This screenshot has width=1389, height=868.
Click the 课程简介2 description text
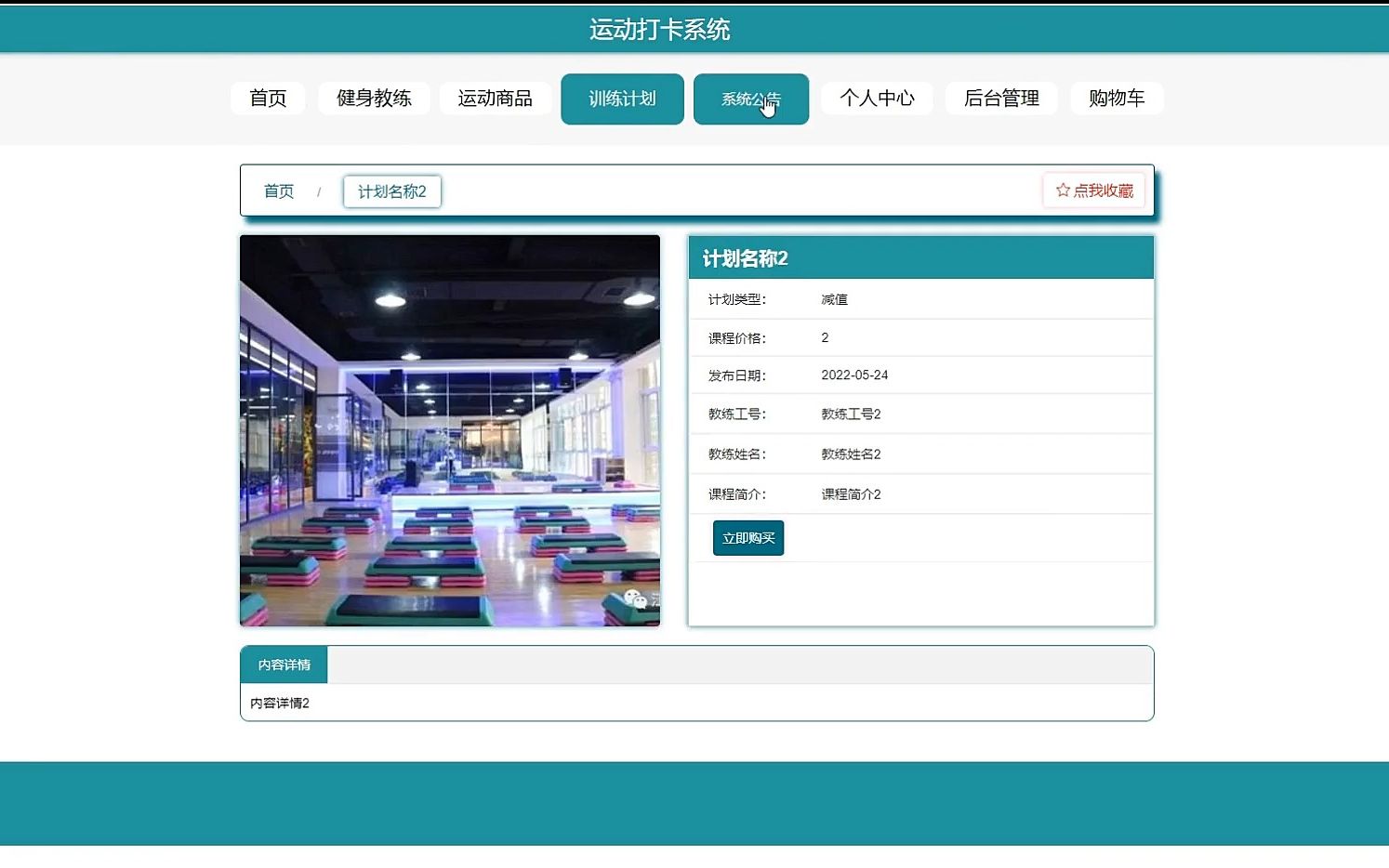click(850, 493)
